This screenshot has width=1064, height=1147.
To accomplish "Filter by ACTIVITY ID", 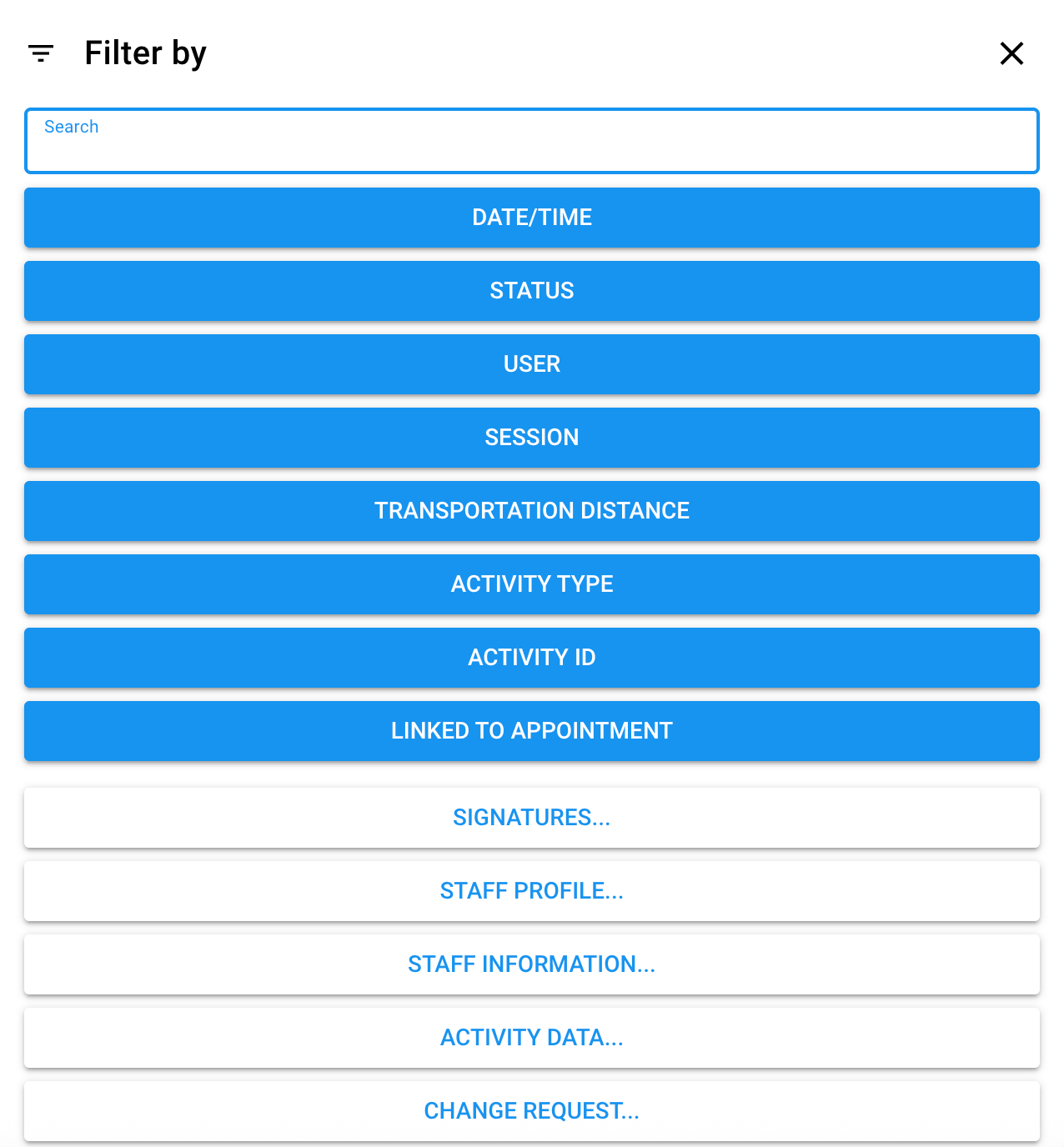I will coord(531,658).
